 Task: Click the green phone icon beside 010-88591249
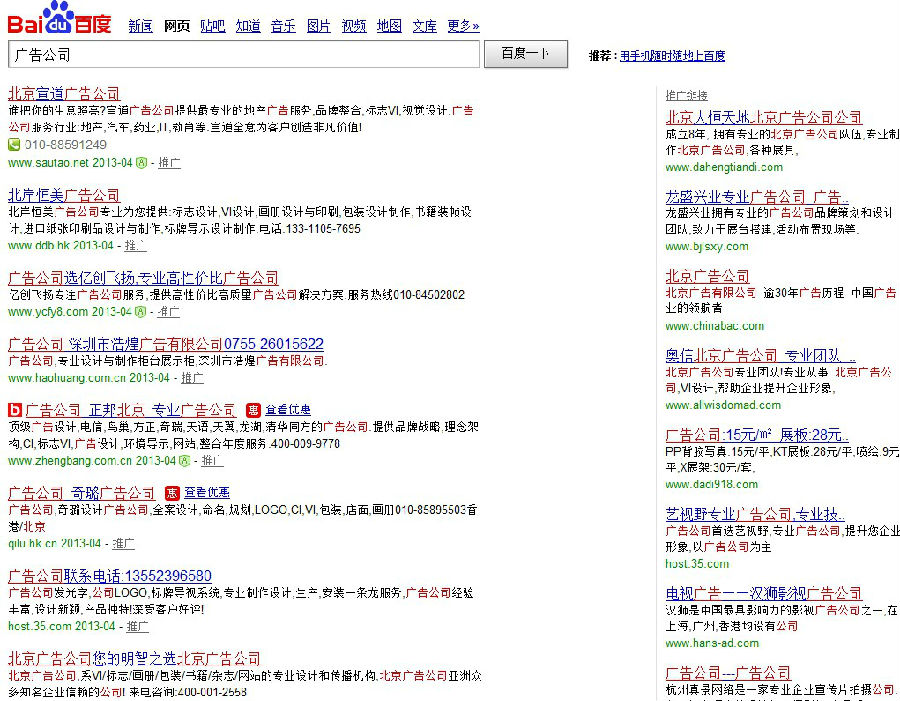(14, 145)
